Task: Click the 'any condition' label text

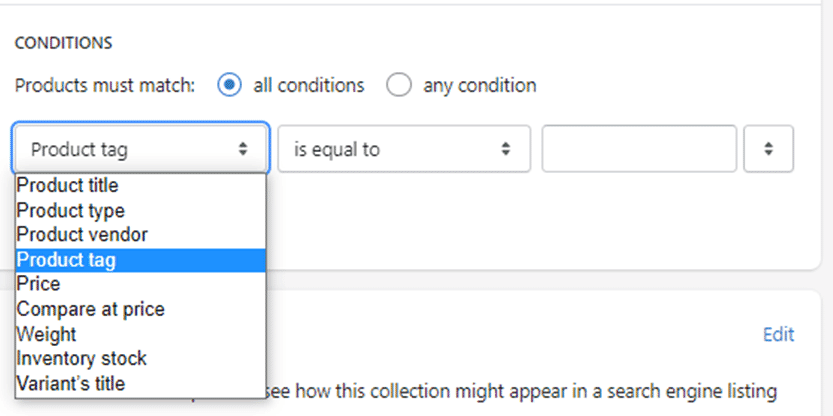Action: tap(479, 86)
